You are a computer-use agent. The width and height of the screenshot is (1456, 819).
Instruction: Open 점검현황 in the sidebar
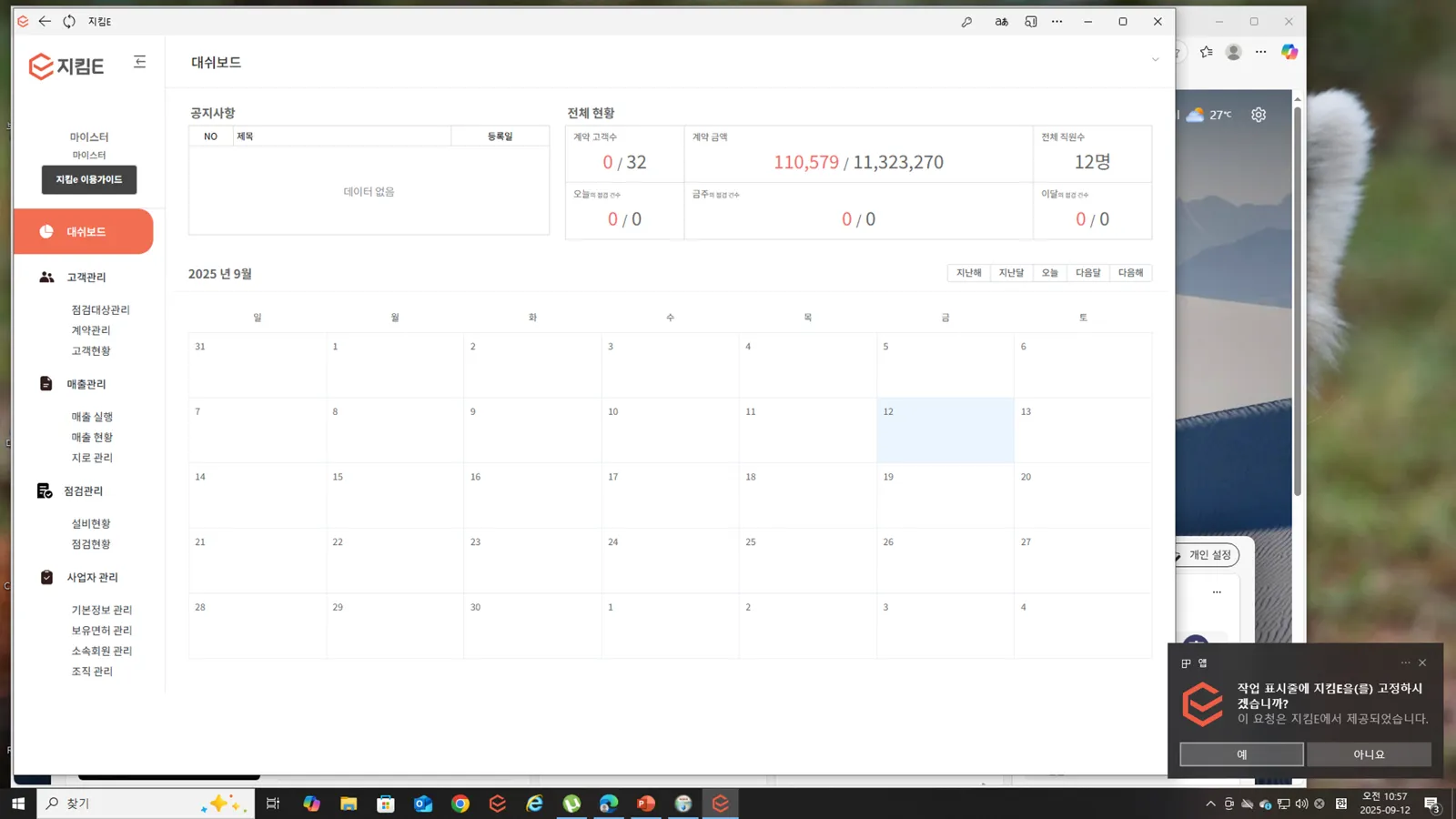[91, 544]
